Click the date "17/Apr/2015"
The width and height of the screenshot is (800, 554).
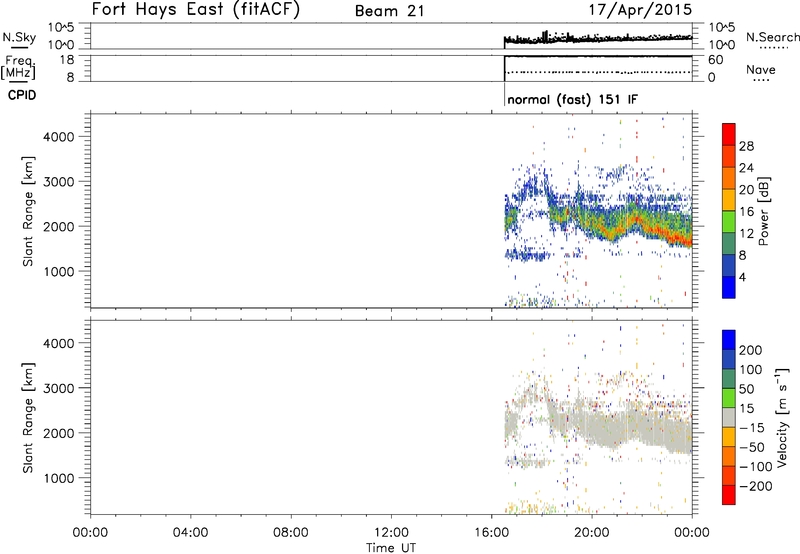point(640,10)
